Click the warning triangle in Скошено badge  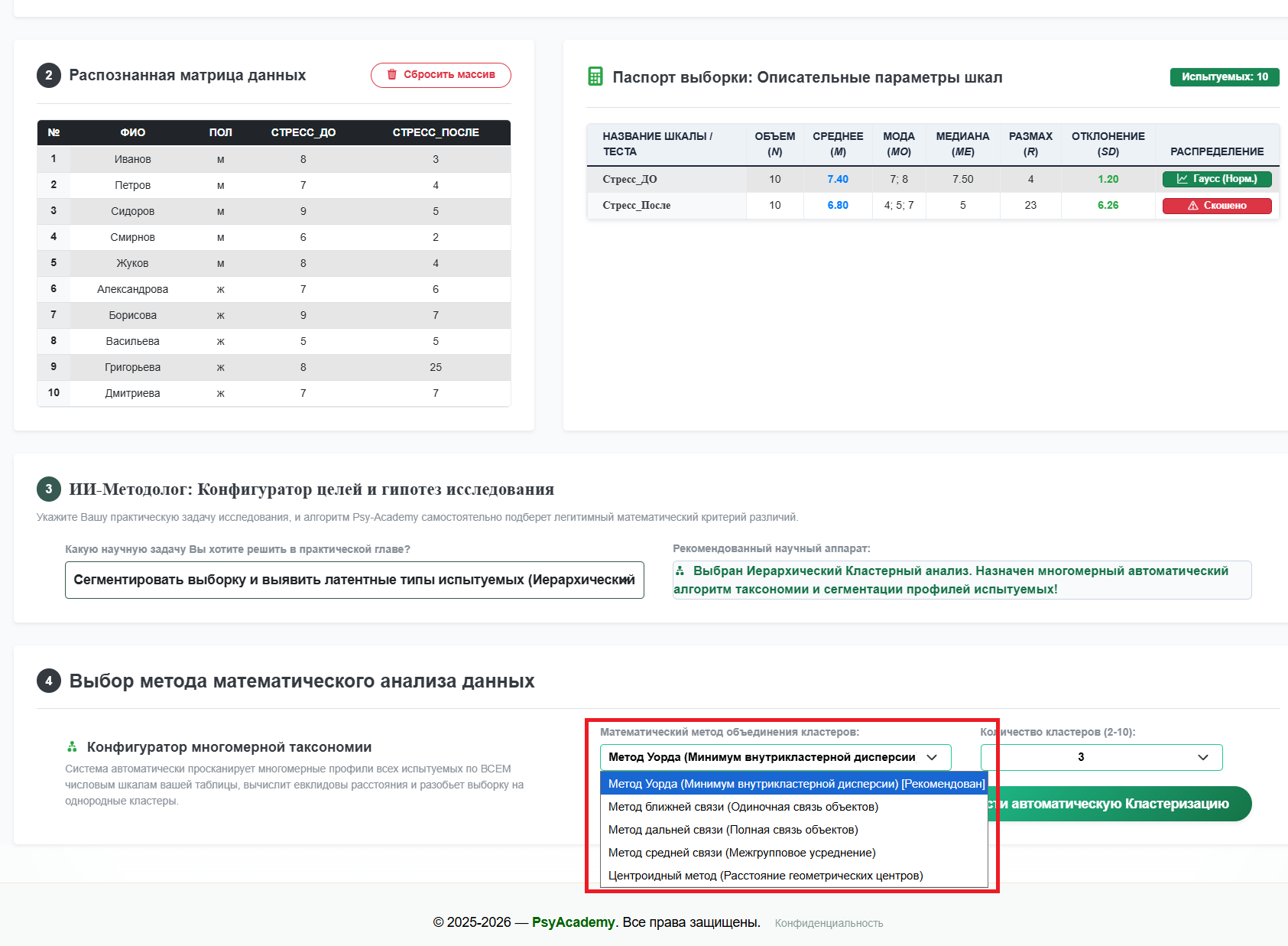[1192, 205]
